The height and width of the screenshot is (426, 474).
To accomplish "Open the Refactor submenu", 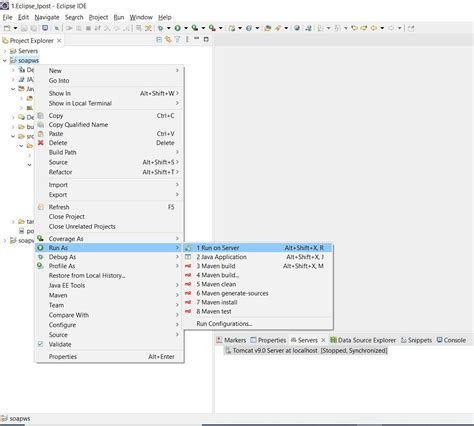I will pyautogui.click(x=109, y=172).
